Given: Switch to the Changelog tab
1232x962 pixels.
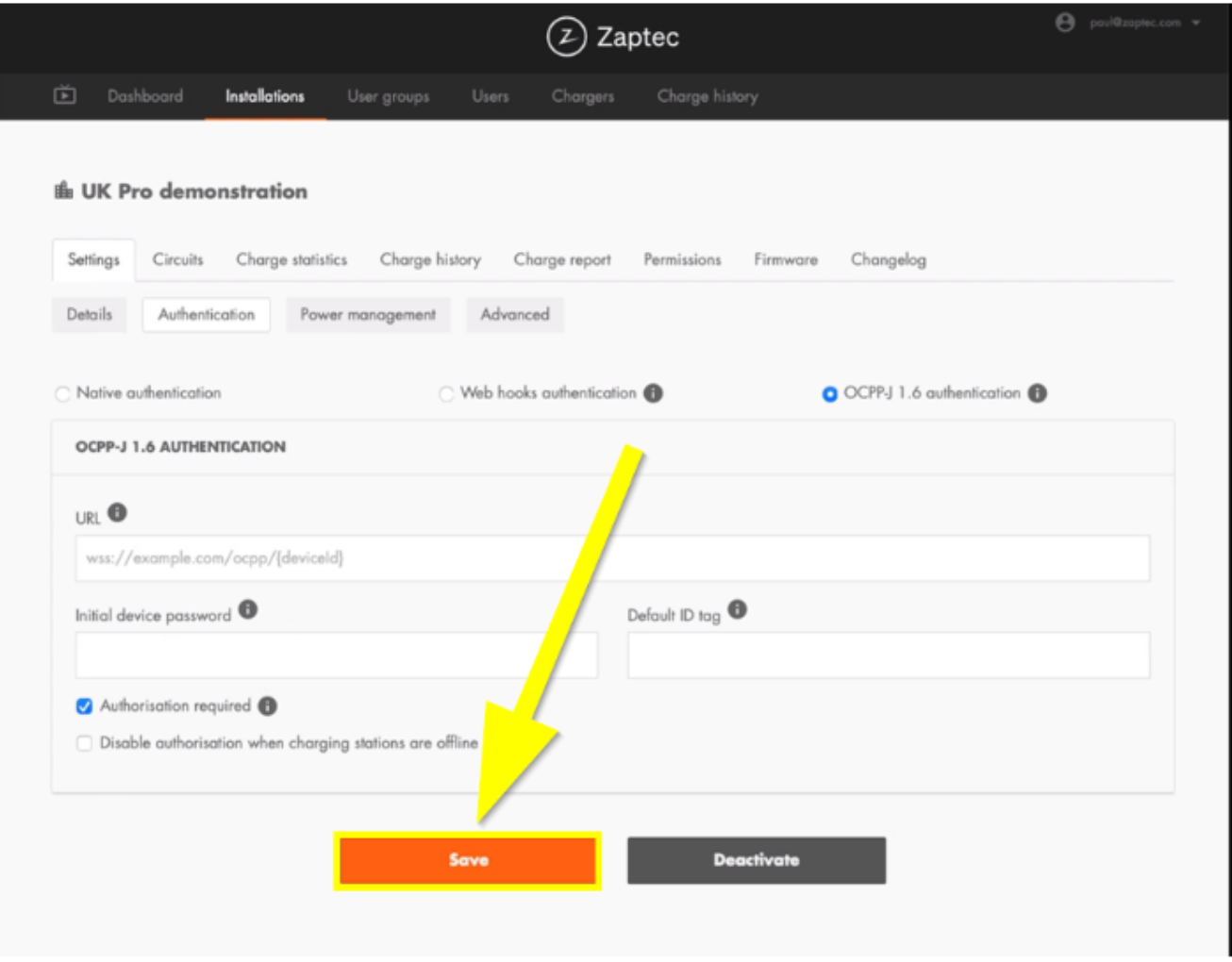Looking at the screenshot, I should point(889,259).
